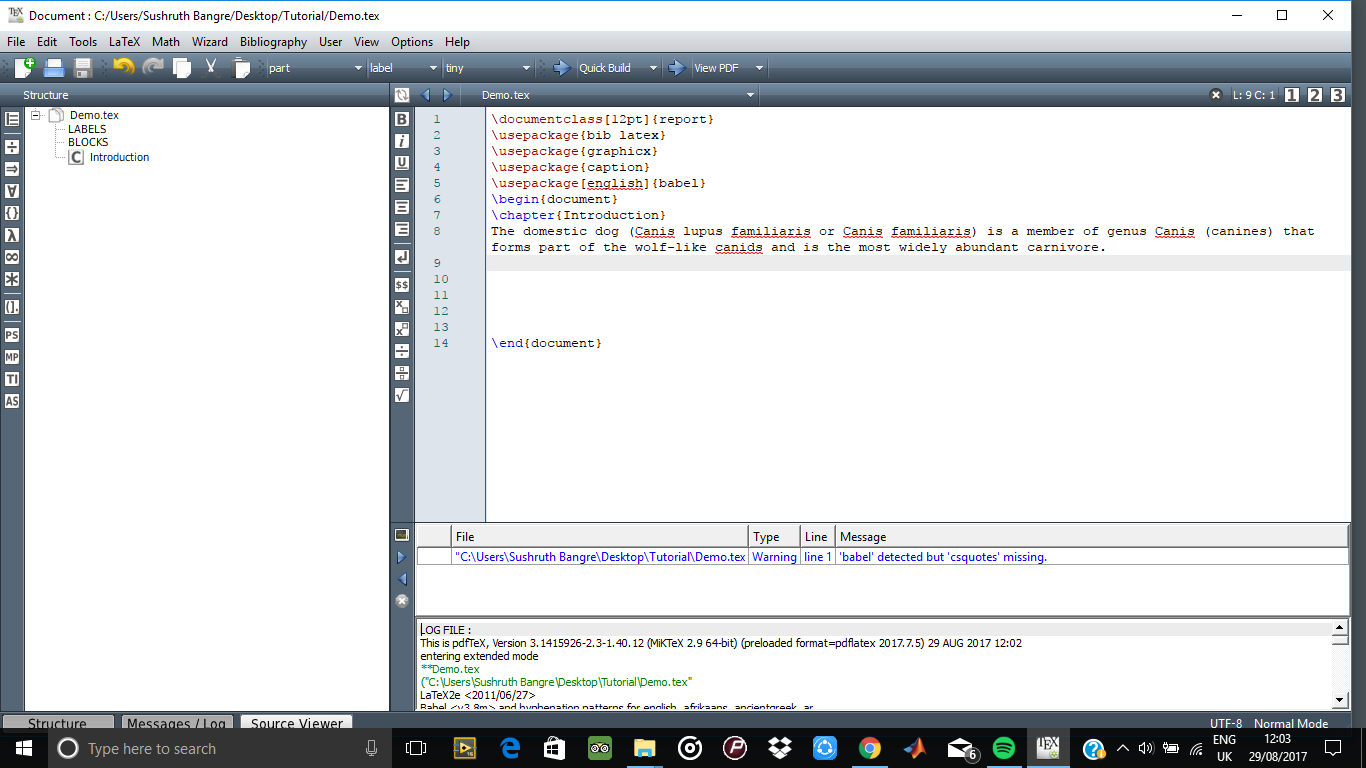
Task: Apply italic formatting with the i icon
Action: [402, 141]
